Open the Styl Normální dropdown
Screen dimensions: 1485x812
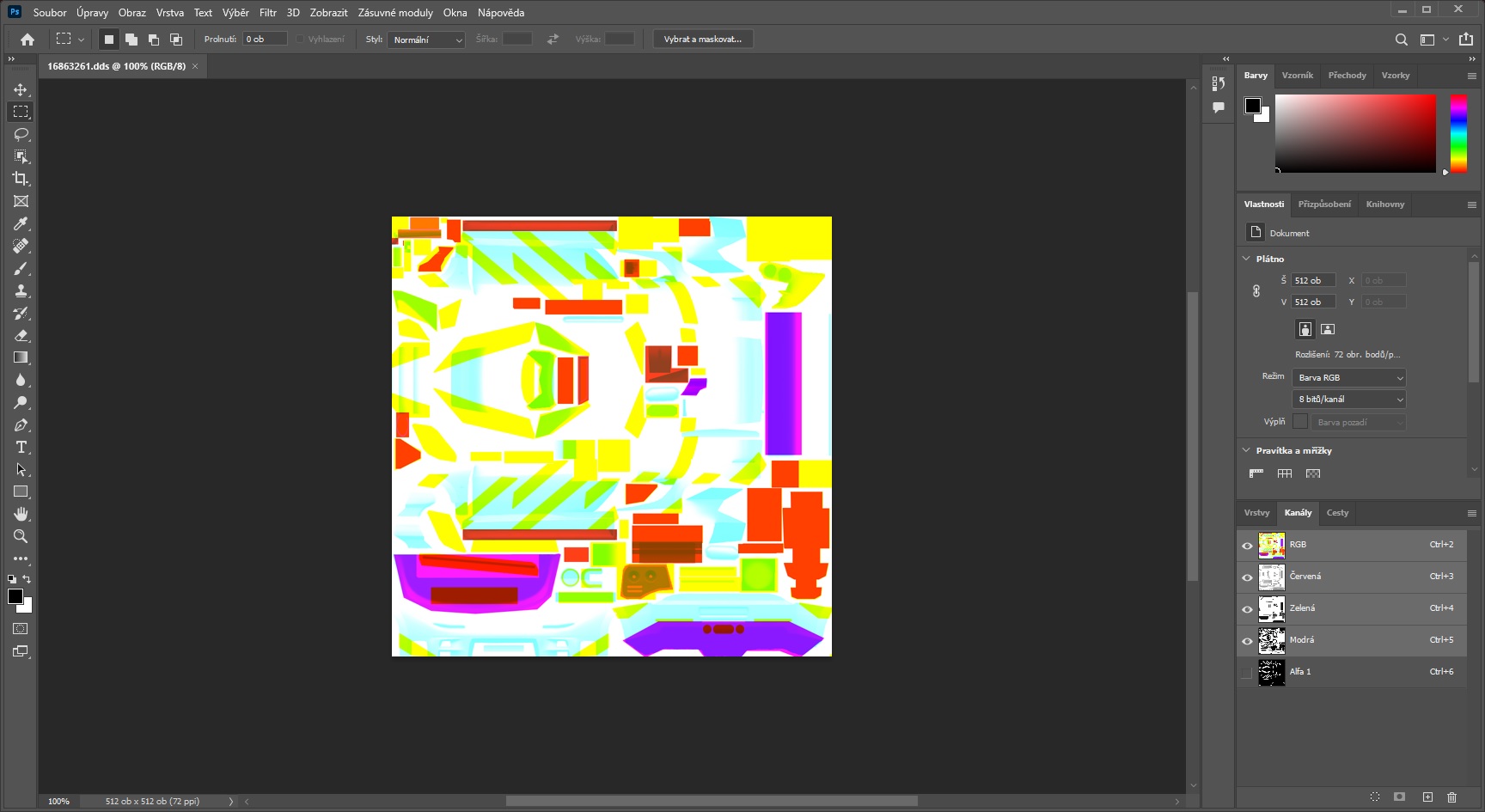pos(426,40)
